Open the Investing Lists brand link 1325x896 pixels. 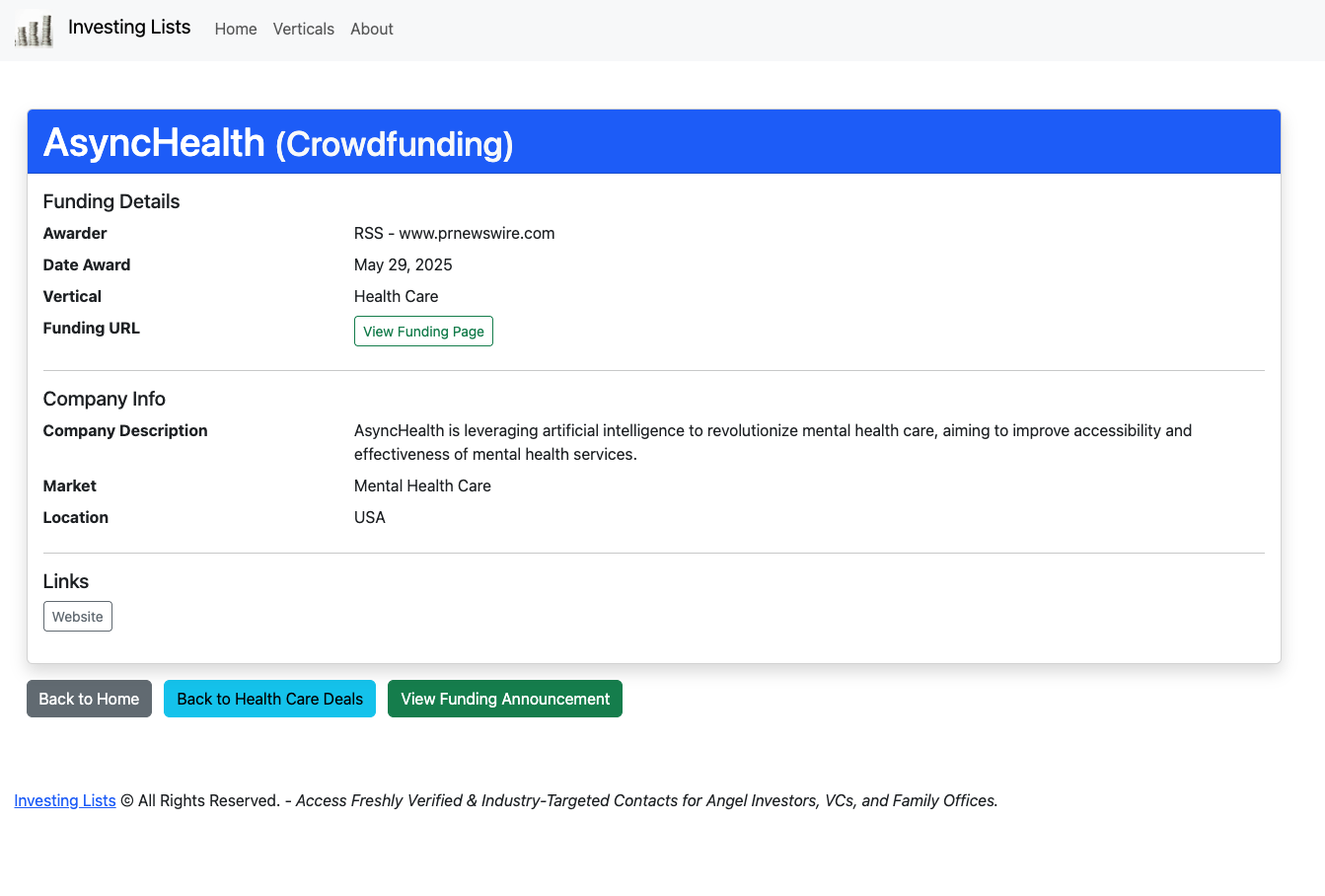point(129,28)
